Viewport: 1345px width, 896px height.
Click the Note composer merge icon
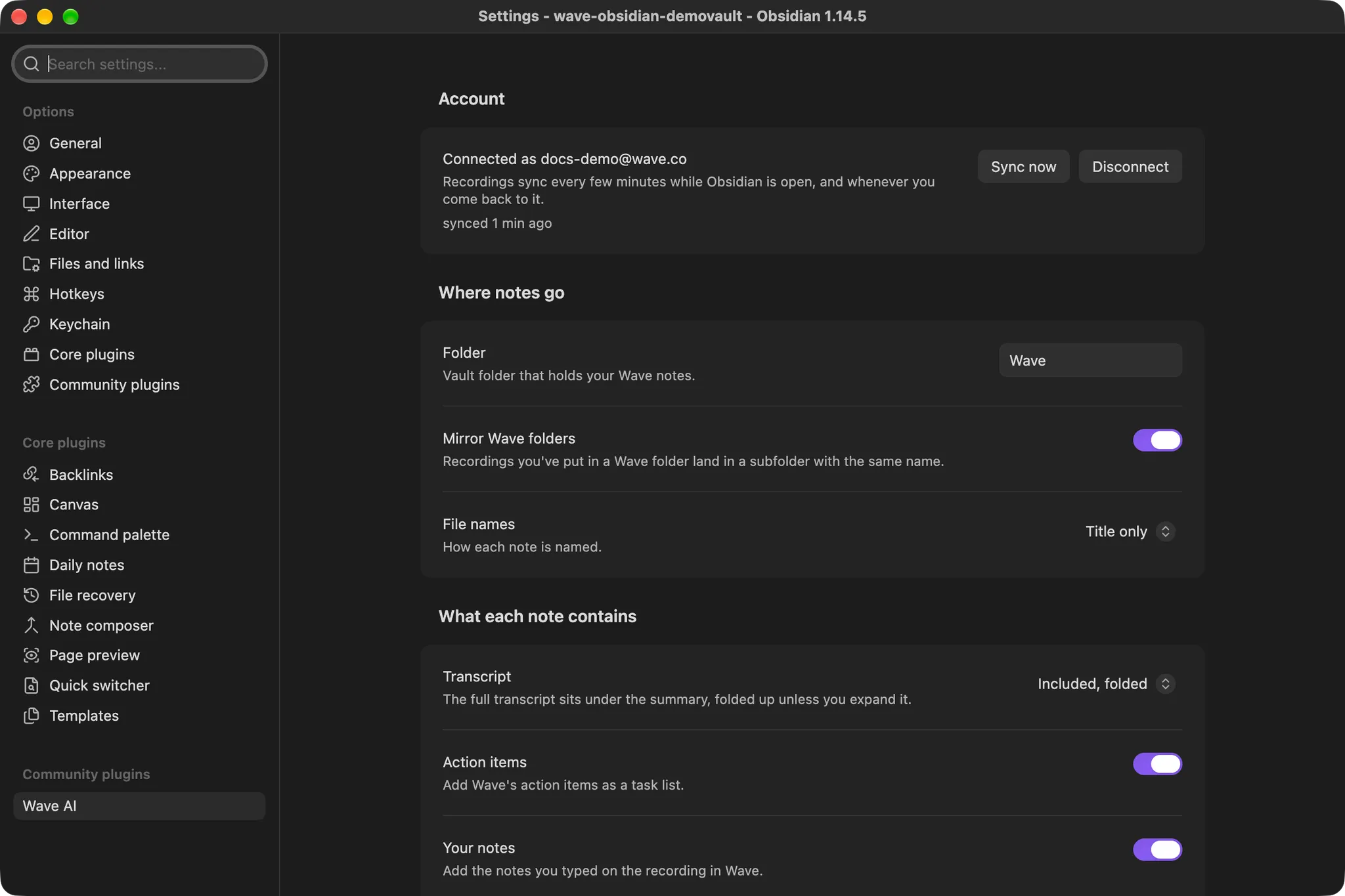pyautogui.click(x=31, y=626)
